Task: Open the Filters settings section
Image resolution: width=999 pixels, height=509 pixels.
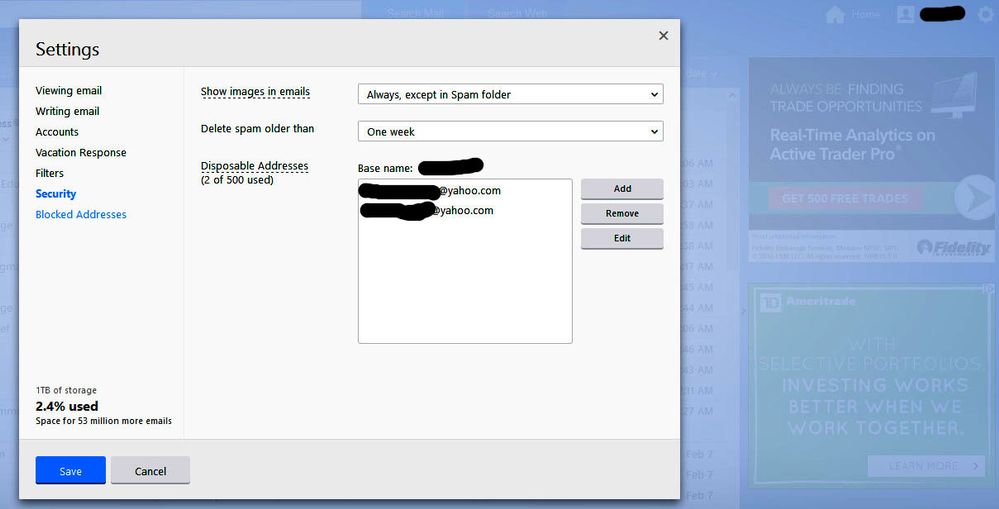Action: [50, 174]
